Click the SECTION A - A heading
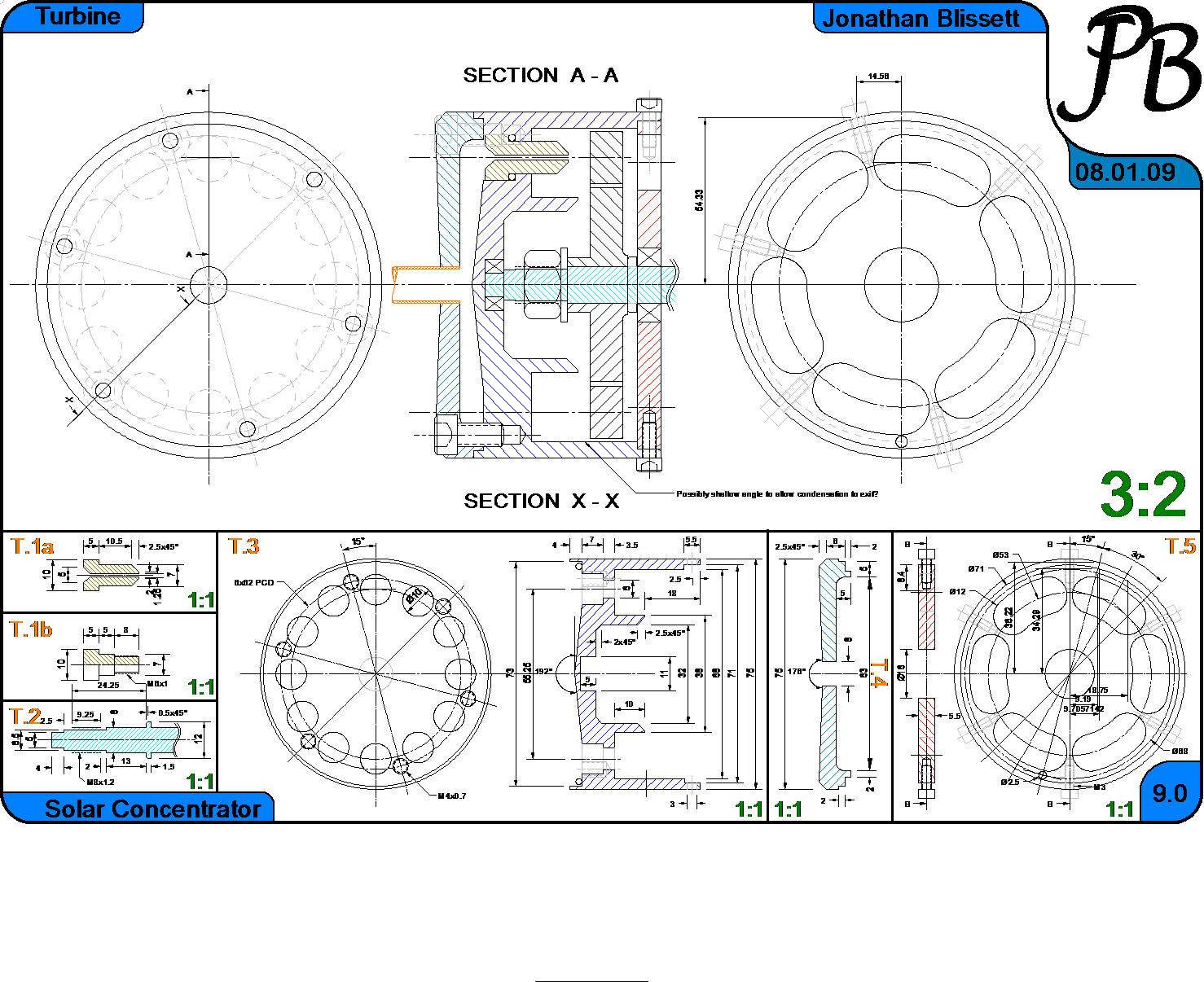The image size is (1204, 982). (541, 76)
